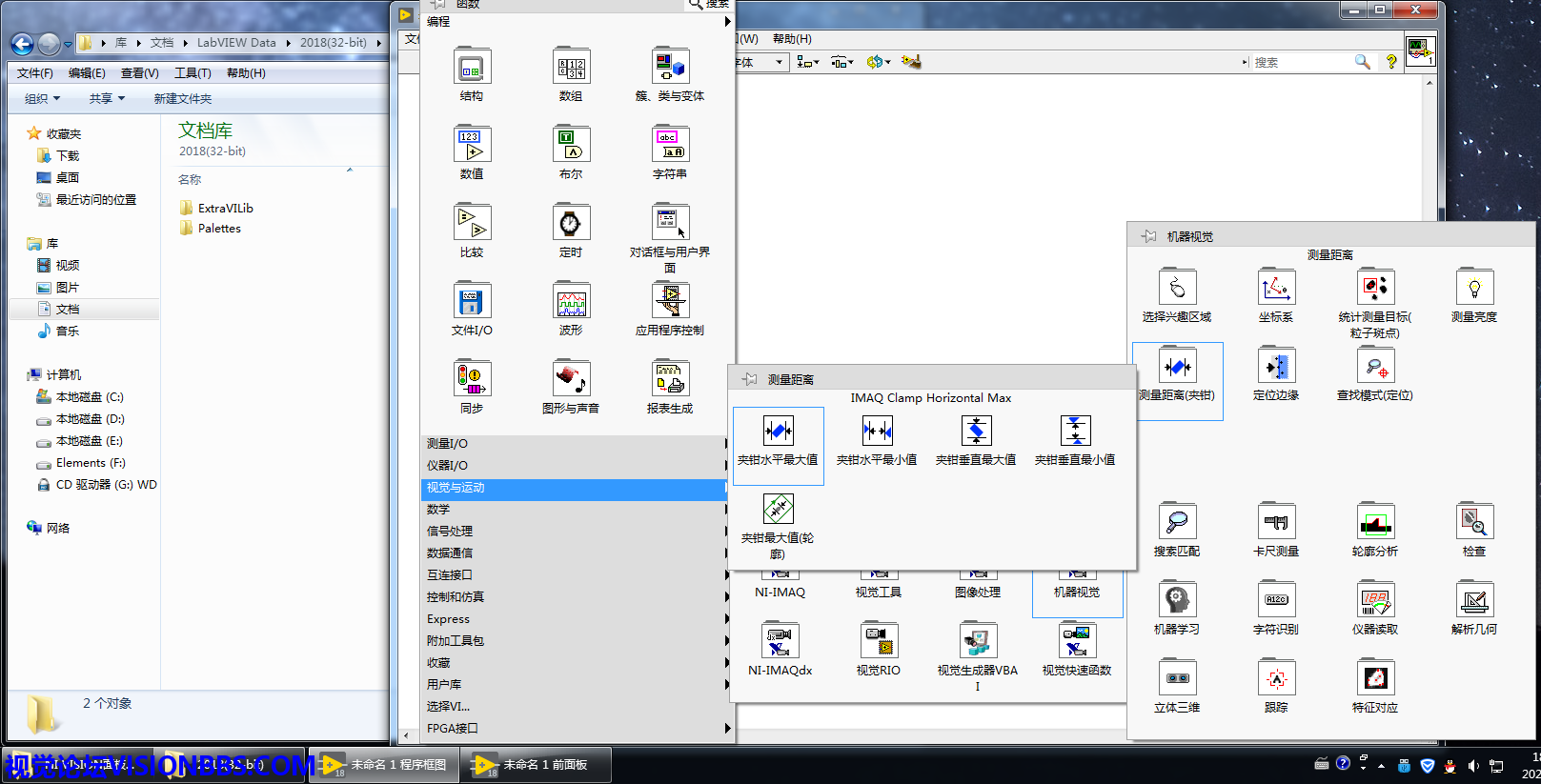Open the 查找模式(定位) pattern icon
This screenshot has width=1541, height=784.
click(1374, 367)
